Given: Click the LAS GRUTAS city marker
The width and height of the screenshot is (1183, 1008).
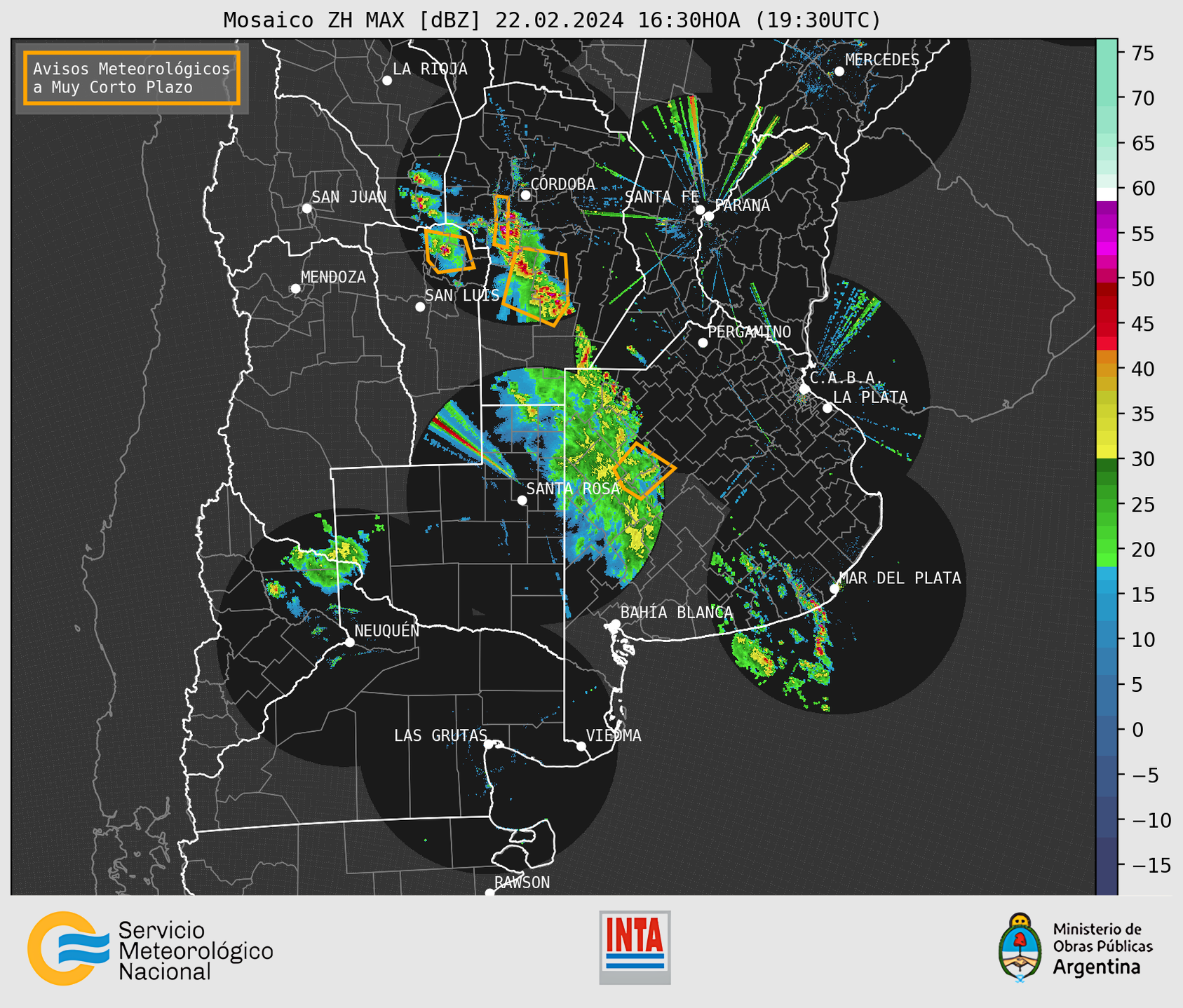Looking at the screenshot, I should tap(489, 744).
